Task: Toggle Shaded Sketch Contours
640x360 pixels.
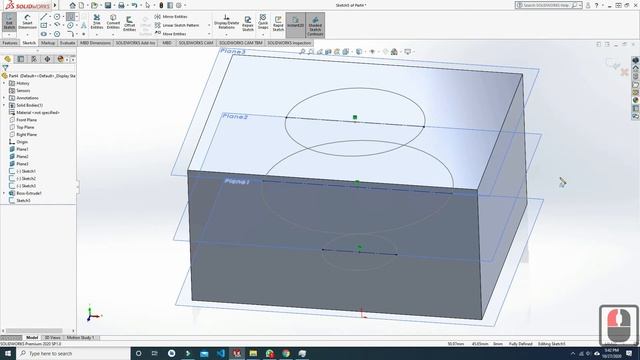Action: (315, 25)
